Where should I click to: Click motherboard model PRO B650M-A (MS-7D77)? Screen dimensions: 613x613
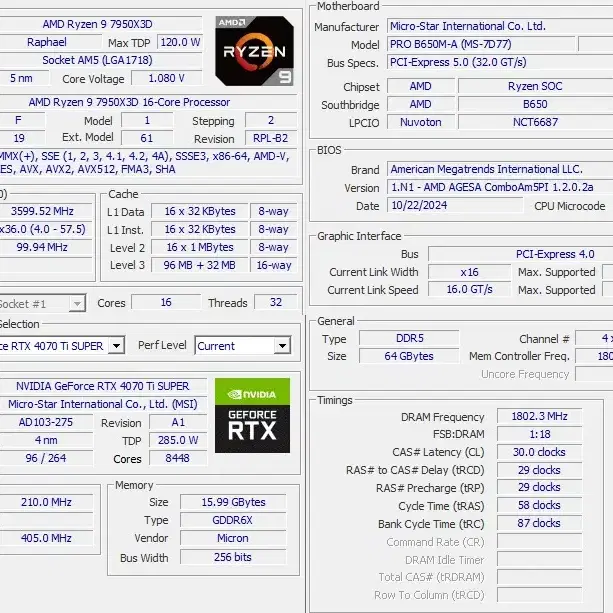[481, 44]
